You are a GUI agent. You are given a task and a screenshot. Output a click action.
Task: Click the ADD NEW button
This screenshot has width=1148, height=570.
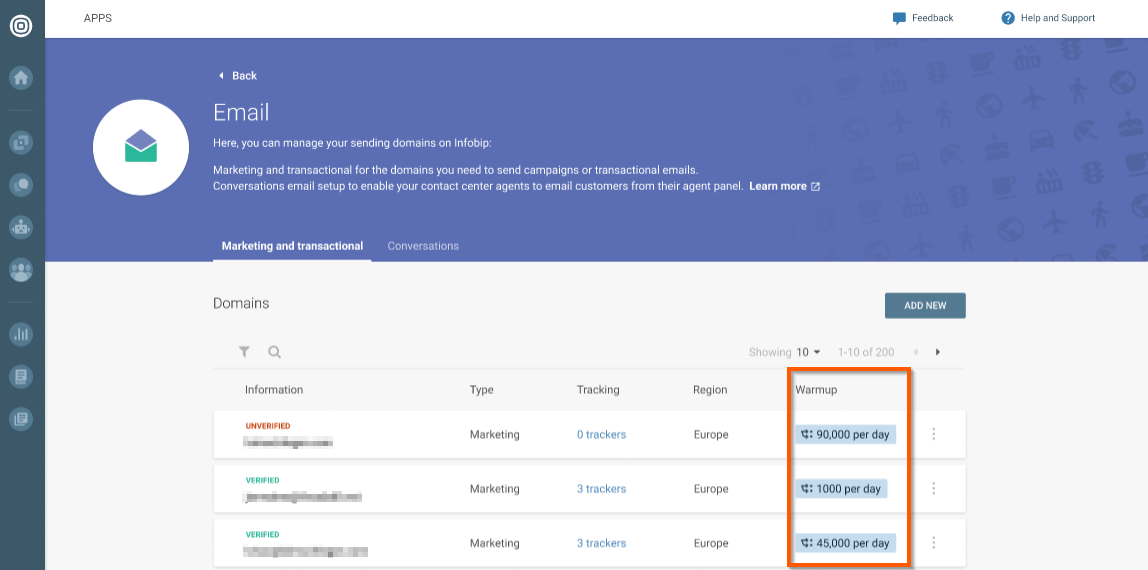[925, 305]
